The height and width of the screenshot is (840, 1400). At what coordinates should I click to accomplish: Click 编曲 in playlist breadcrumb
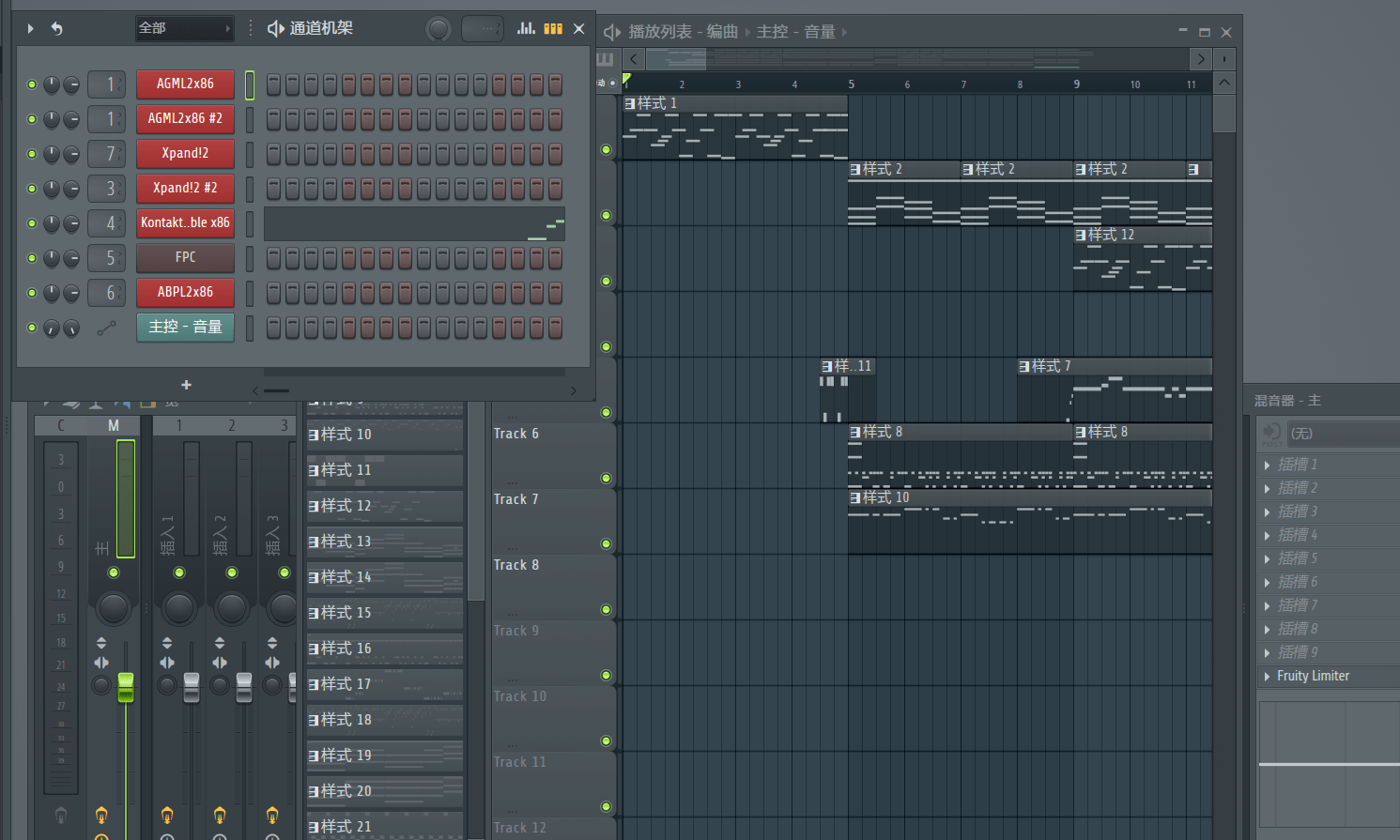[x=722, y=32]
